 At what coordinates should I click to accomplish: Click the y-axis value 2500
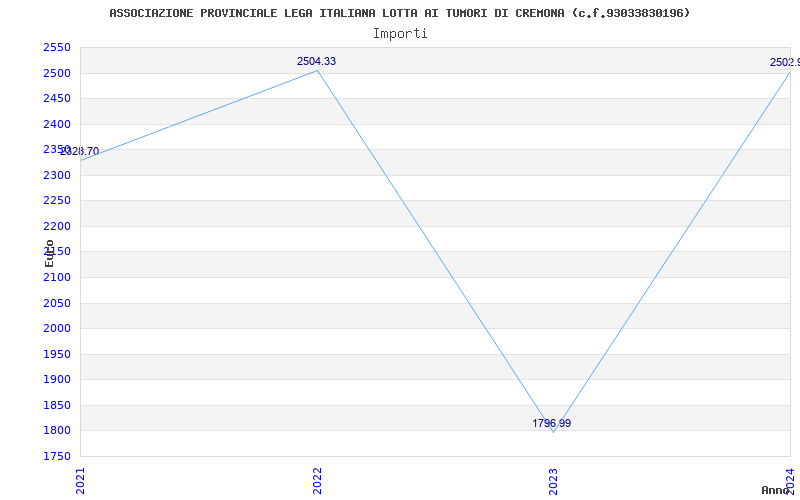coord(57,73)
